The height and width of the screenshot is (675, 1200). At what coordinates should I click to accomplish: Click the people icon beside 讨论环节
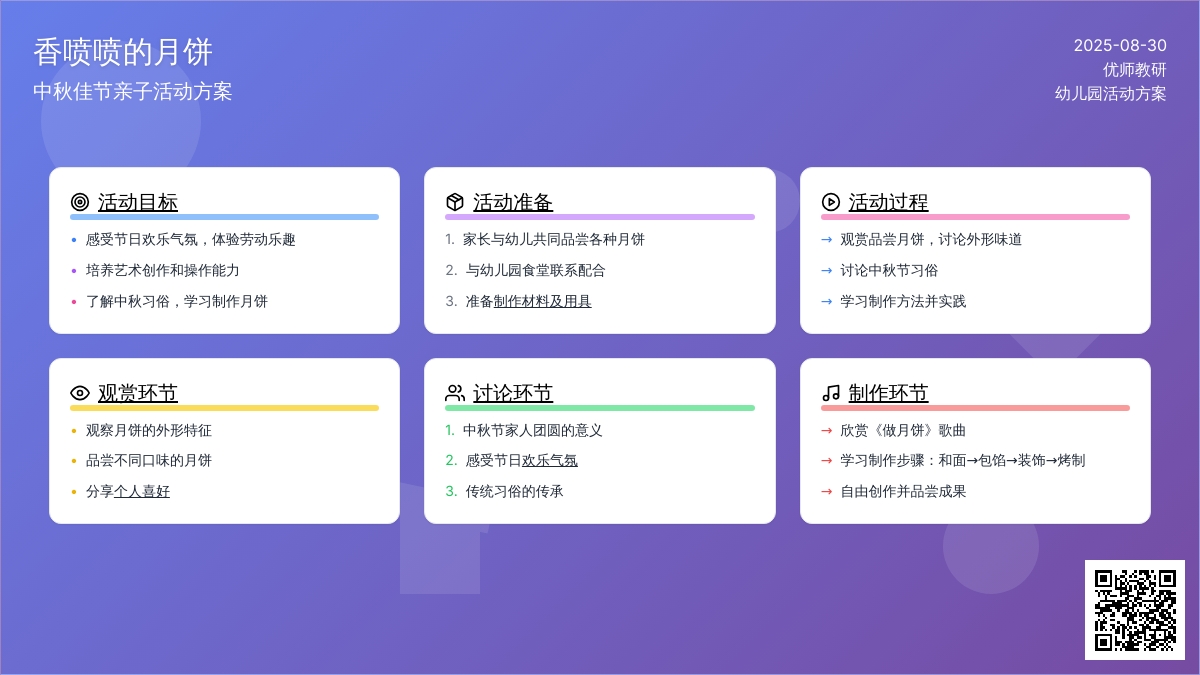click(x=455, y=393)
